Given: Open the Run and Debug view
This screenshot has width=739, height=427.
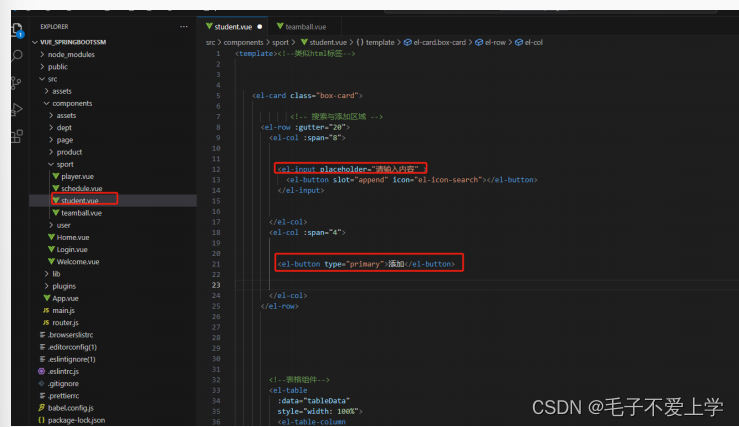Looking at the screenshot, I should coord(17,109).
